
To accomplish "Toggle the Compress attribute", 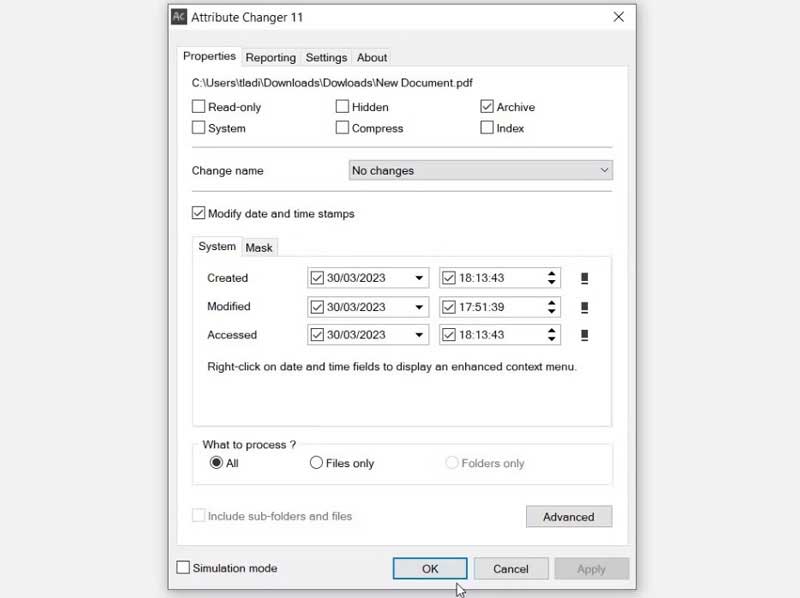I will pos(343,128).
